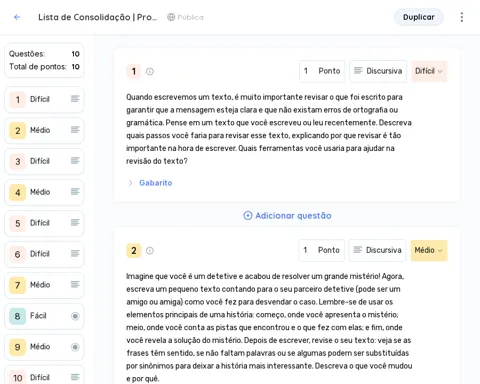
Task: Open the three-dot more options menu
Action: [462, 17]
